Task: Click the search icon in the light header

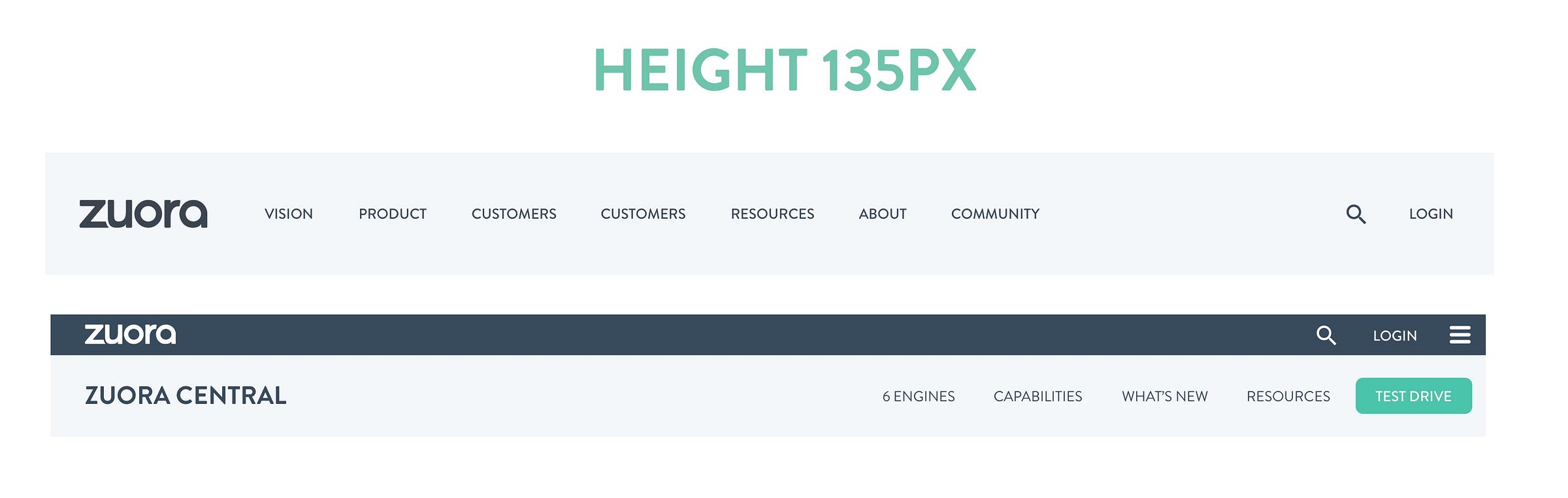Action: tap(1356, 214)
